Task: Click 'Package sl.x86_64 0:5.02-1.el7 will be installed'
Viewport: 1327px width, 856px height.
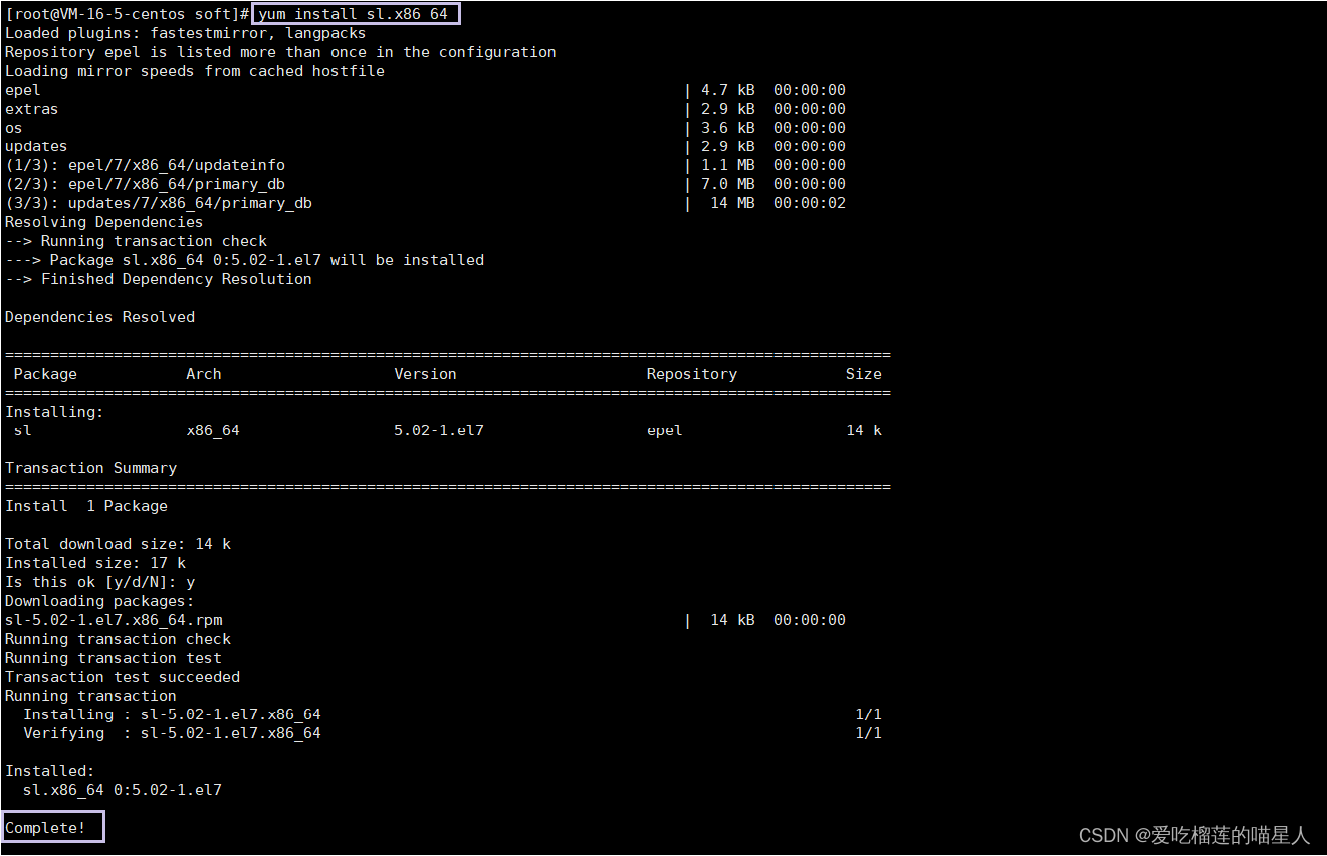Action: (267, 260)
